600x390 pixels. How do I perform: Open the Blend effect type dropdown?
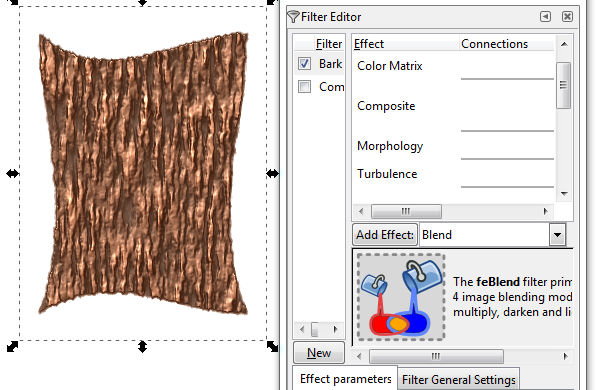pyautogui.click(x=557, y=235)
